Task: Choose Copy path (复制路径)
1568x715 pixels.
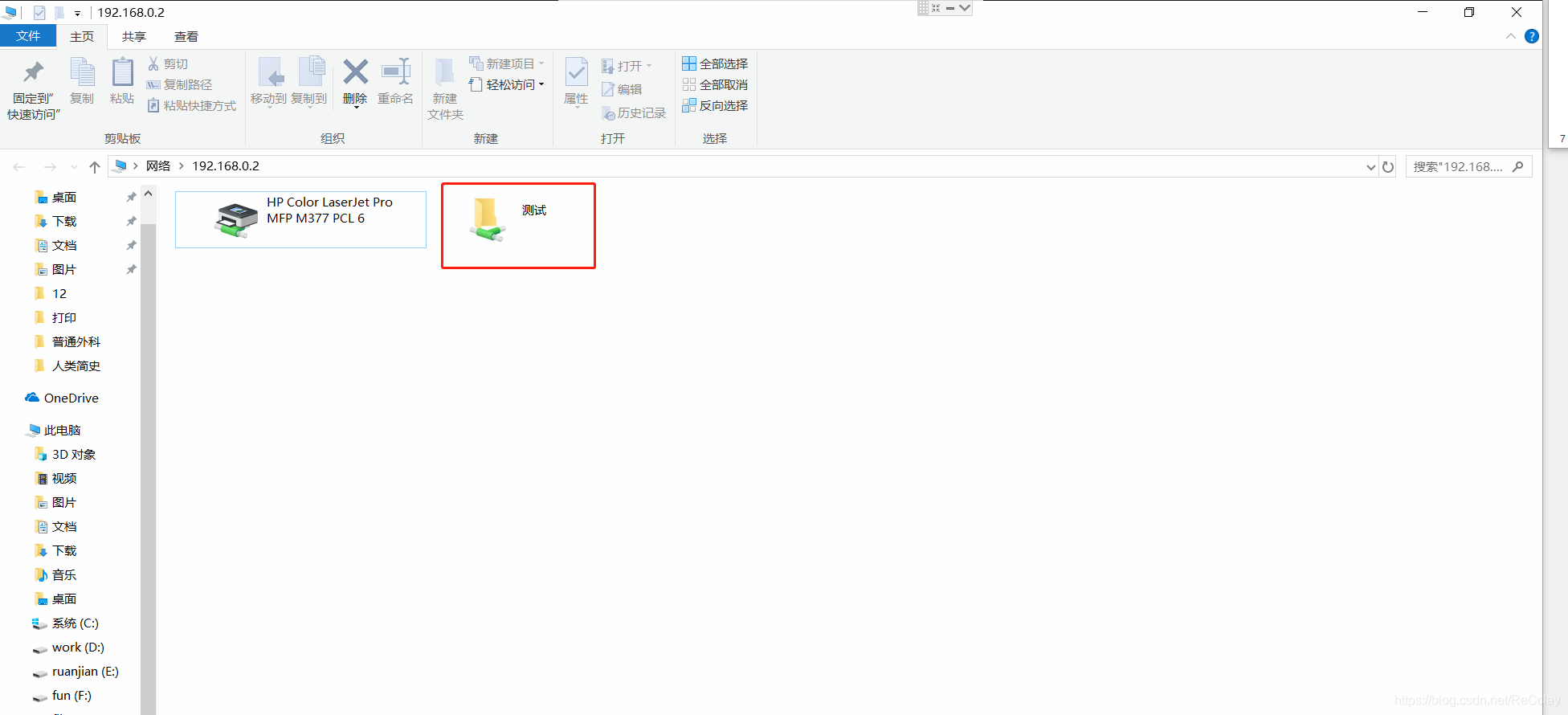Action: 179,84
